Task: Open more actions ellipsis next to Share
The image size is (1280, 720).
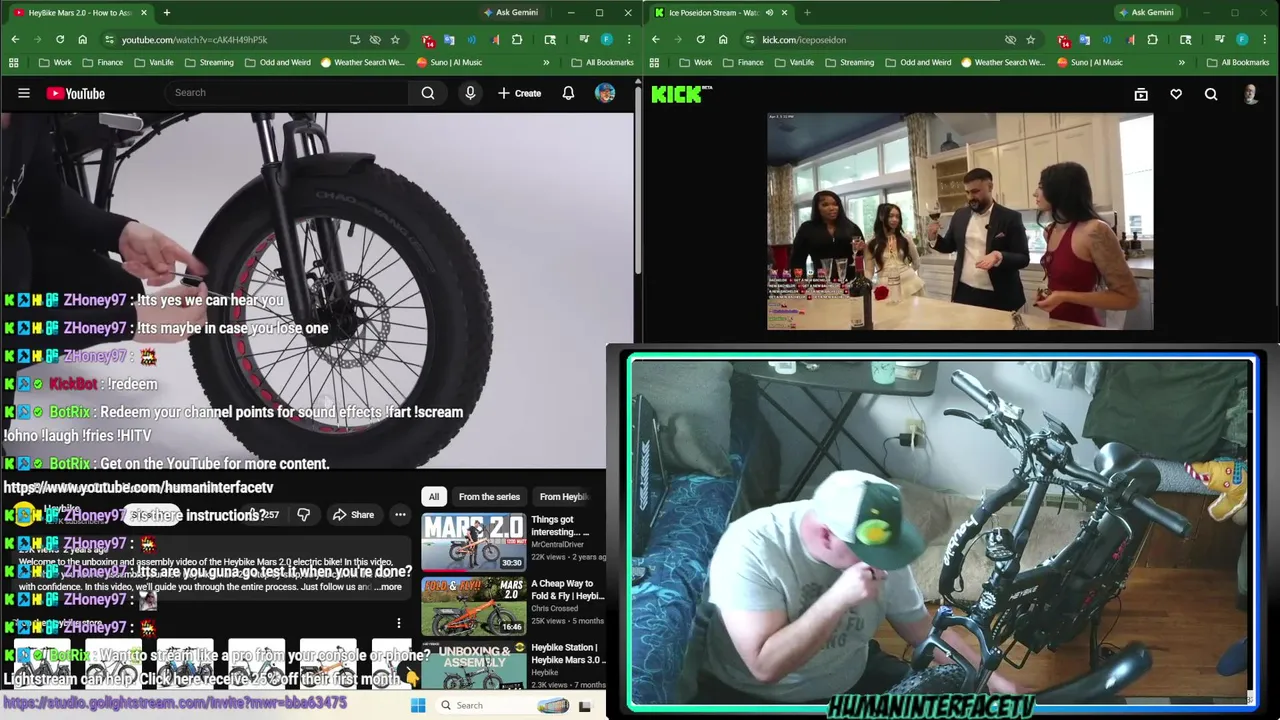Action: click(400, 515)
